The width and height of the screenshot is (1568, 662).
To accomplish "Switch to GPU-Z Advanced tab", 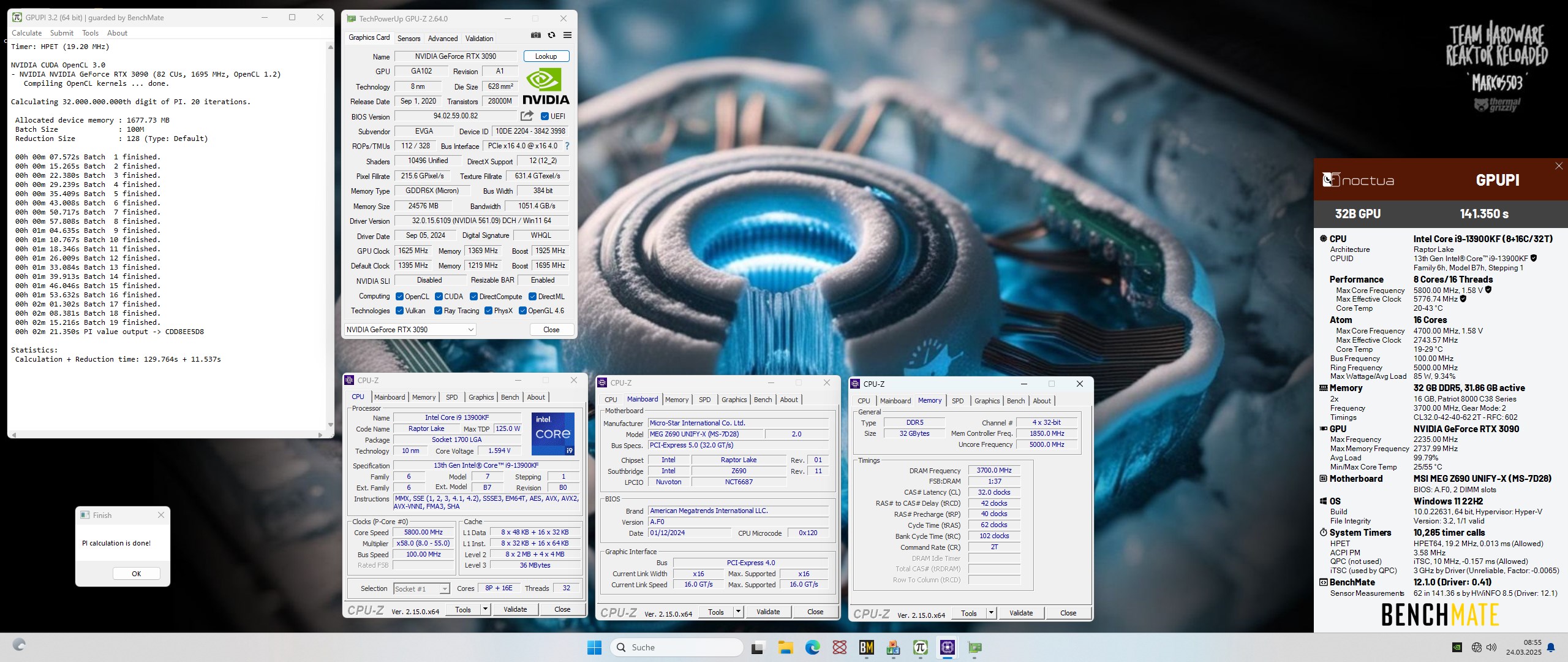I will [x=443, y=38].
